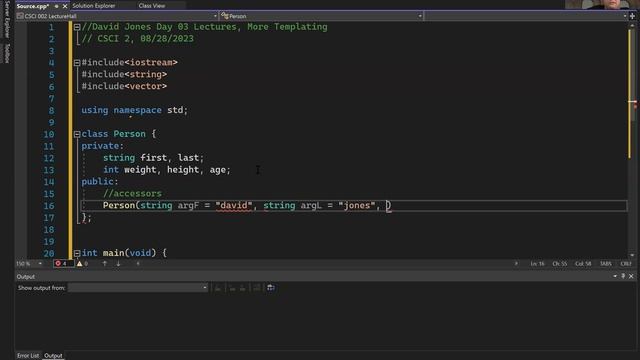Click the #include<vector> line

[124, 86]
